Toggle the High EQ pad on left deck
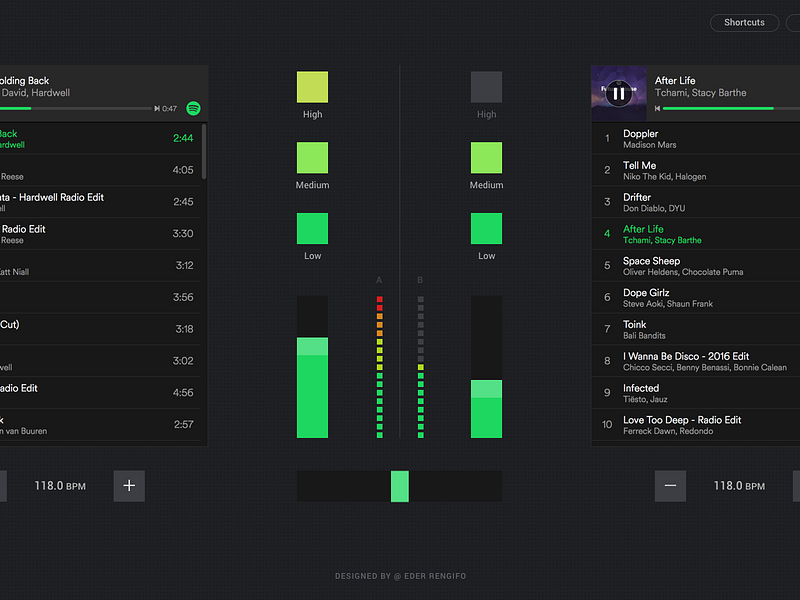800x600 pixels. coord(312,87)
